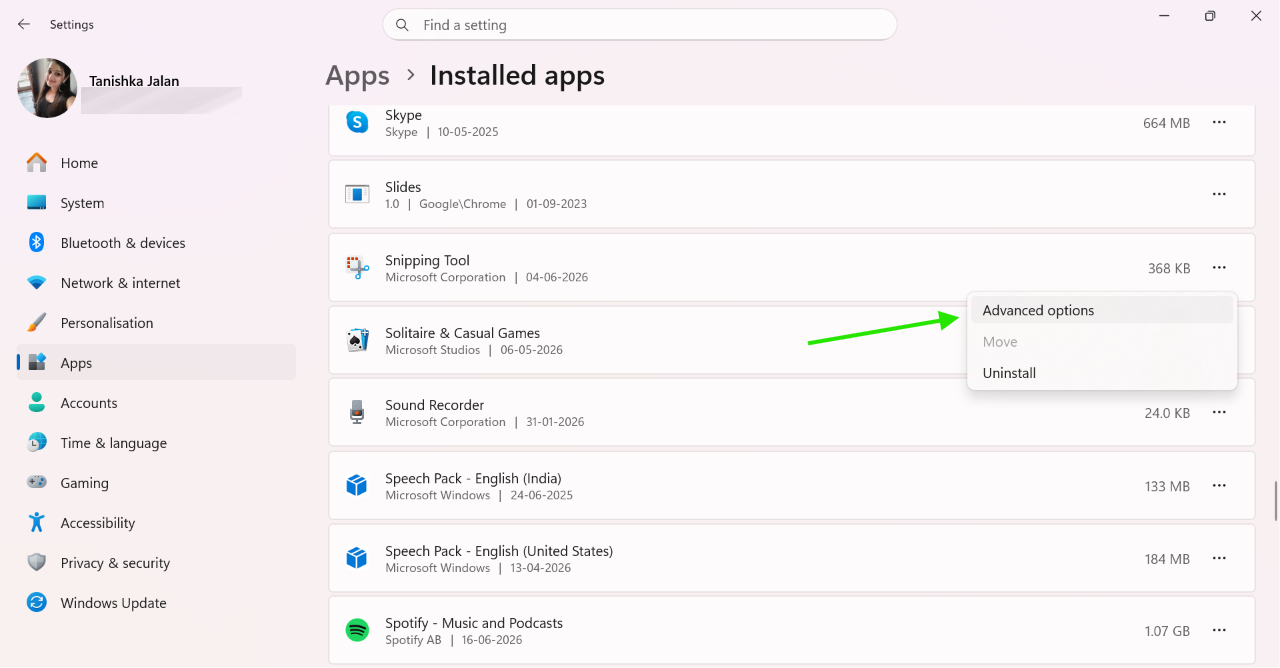The height and width of the screenshot is (668, 1280).
Task: Click the Sound Recorder microphone icon
Action: point(357,412)
